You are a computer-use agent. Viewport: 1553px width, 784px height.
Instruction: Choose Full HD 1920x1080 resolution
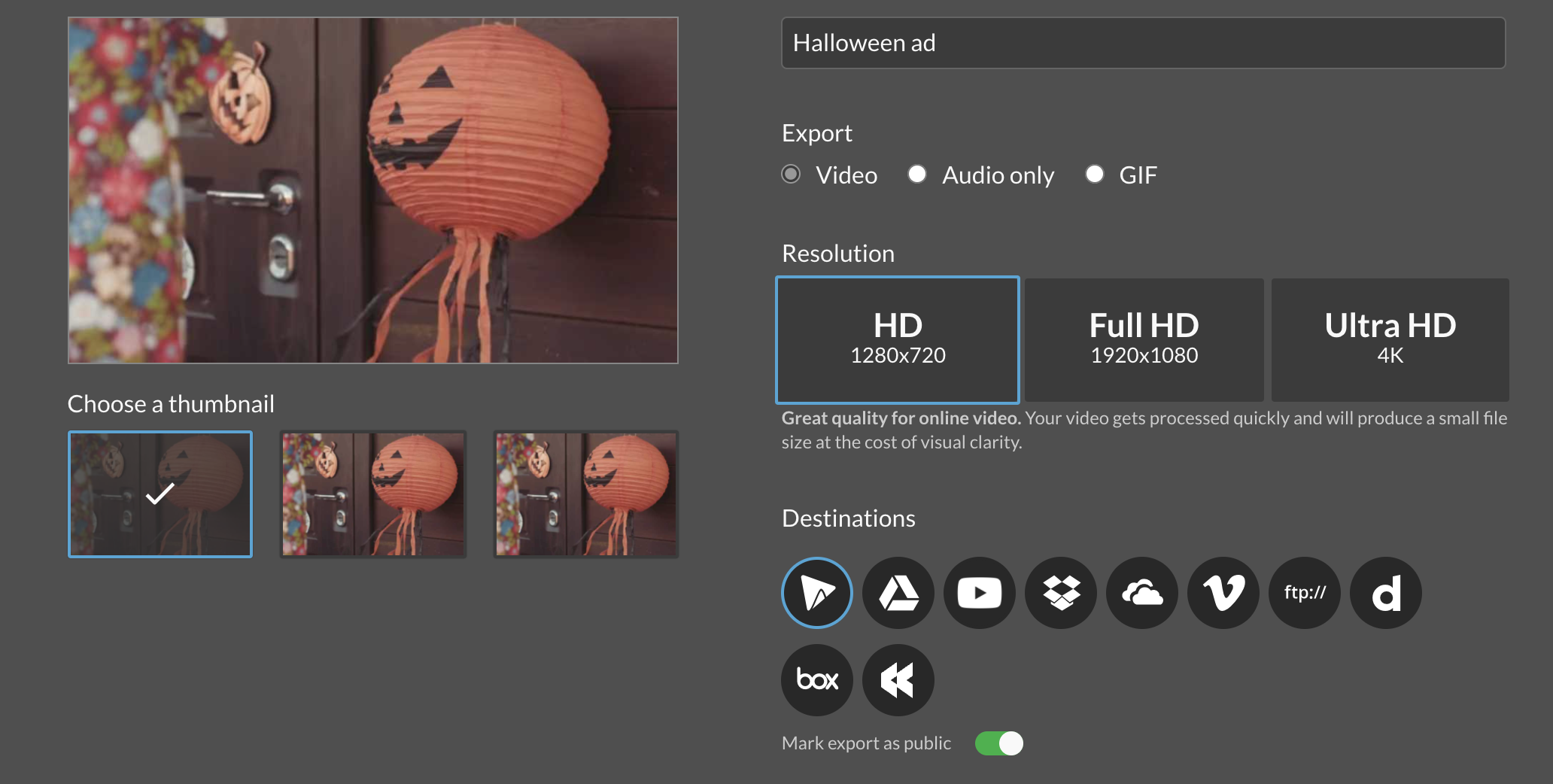pyautogui.click(x=1144, y=340)
